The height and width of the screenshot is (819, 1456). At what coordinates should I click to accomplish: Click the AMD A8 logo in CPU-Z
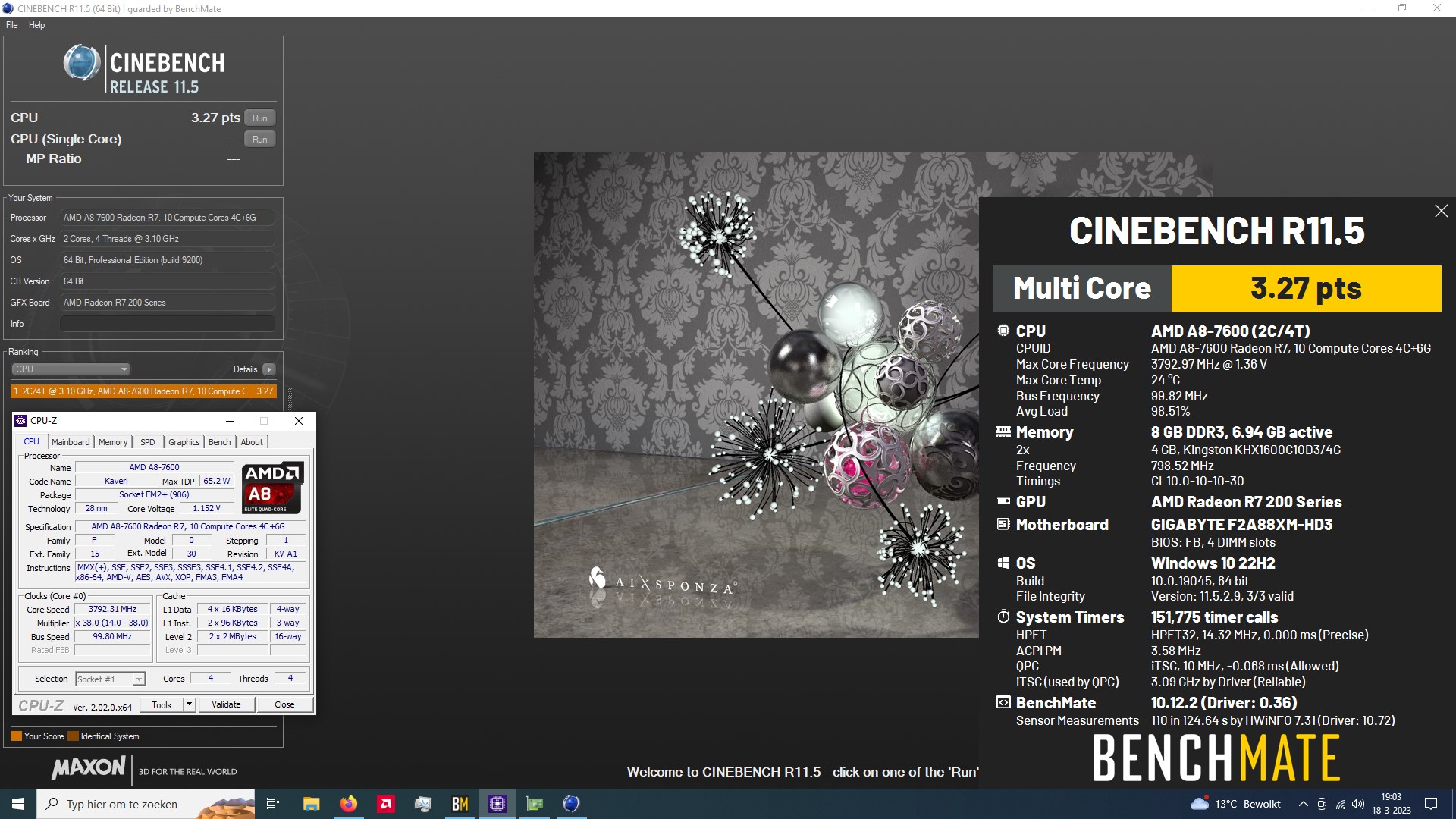(273, 488)
